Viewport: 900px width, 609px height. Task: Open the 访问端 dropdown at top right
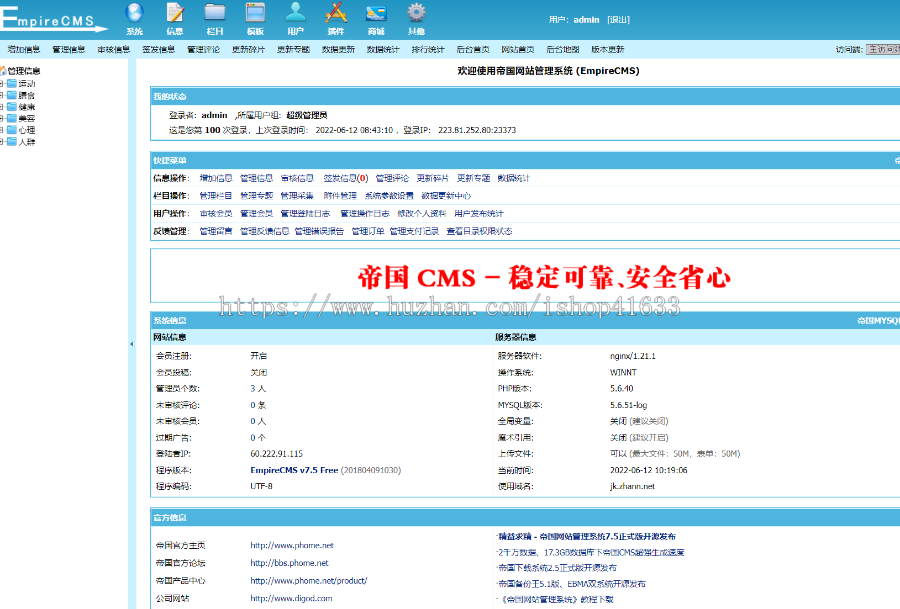[883, 49]
